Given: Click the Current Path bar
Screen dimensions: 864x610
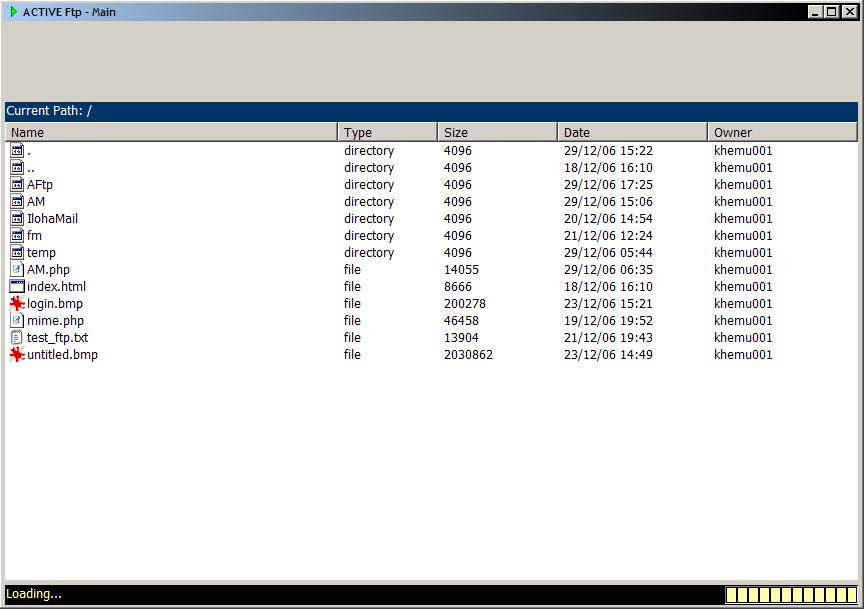Looking at the screenshot, I should (431, 111).
